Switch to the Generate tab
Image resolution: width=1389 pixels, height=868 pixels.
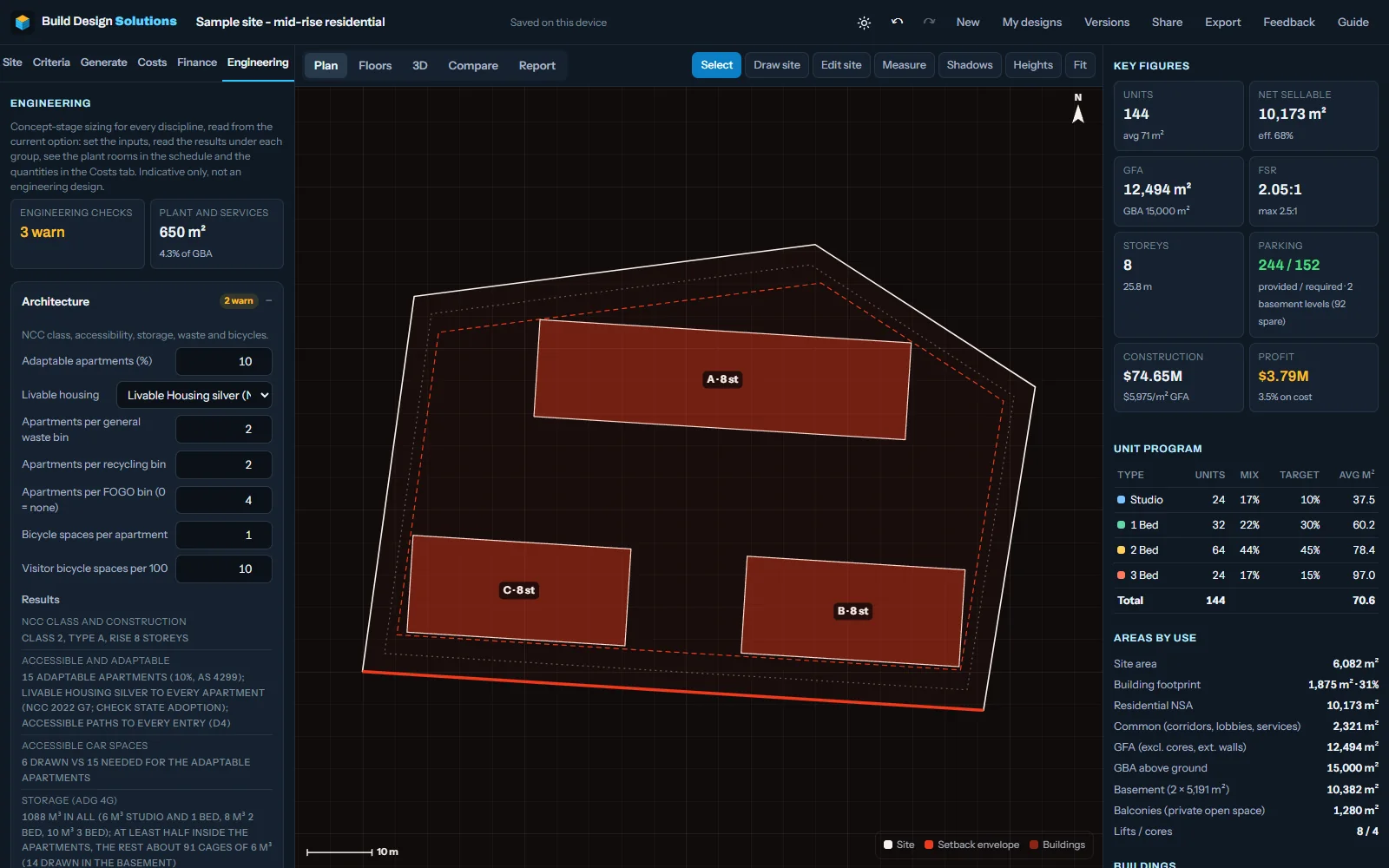tap(104, 62)
